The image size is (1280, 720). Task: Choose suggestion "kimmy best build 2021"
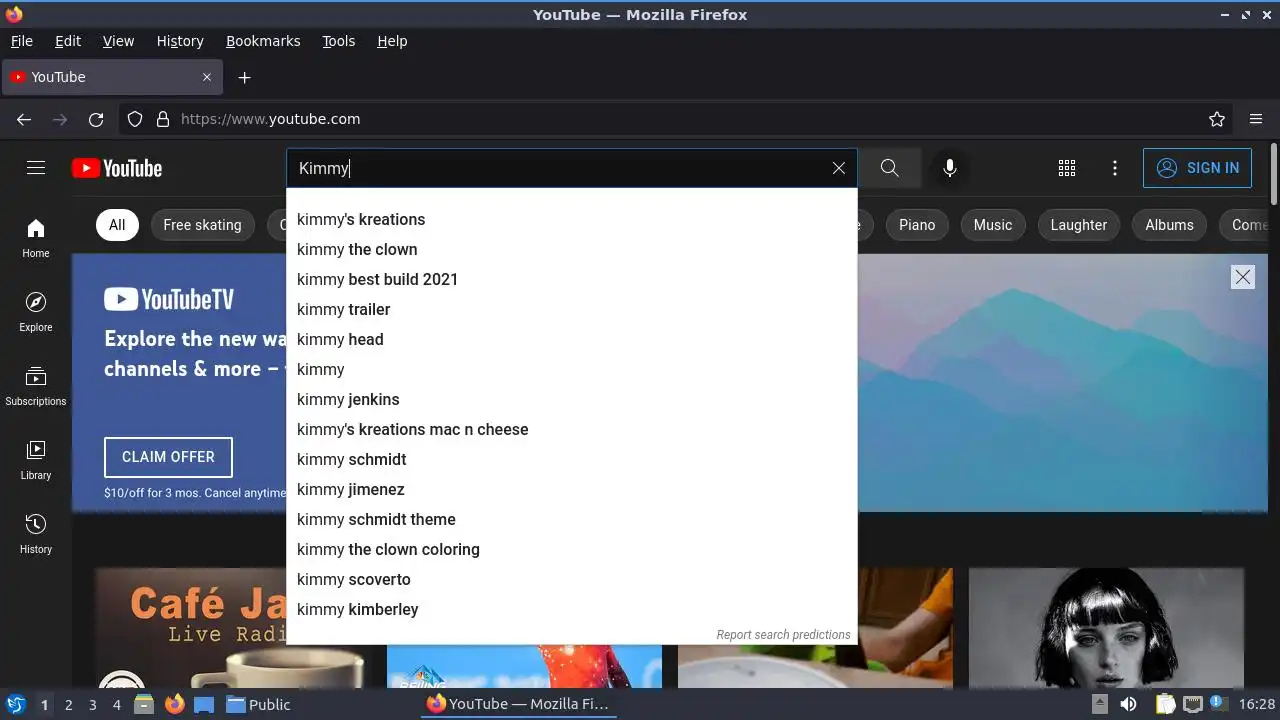click(x=572, y=279)
